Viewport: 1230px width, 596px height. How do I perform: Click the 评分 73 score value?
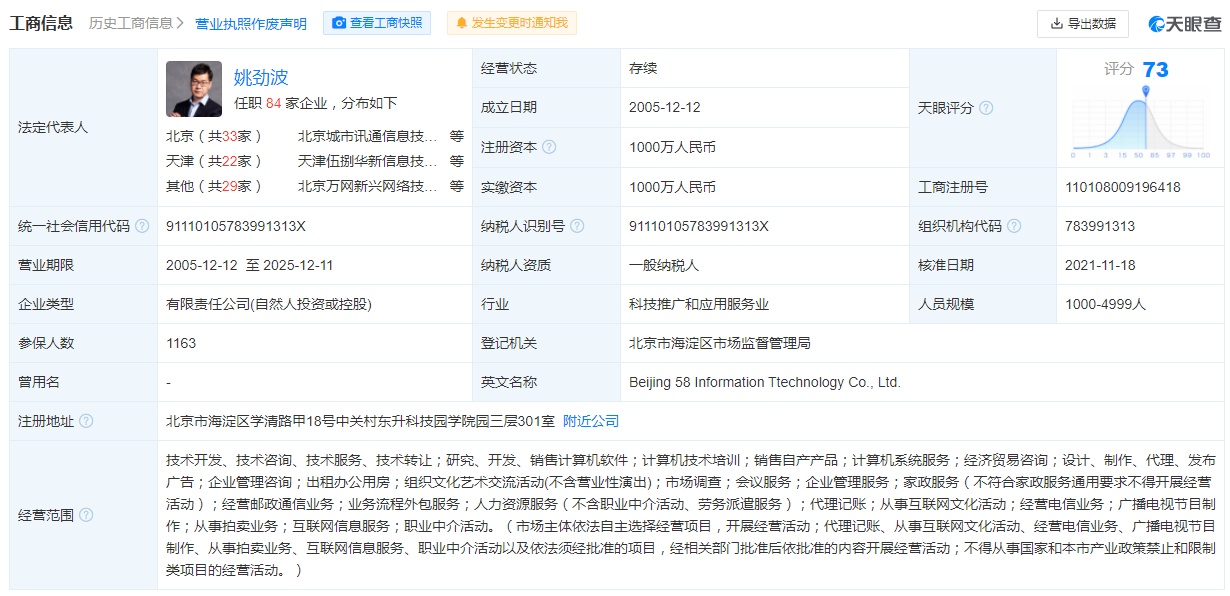[x=1155, y=69]
